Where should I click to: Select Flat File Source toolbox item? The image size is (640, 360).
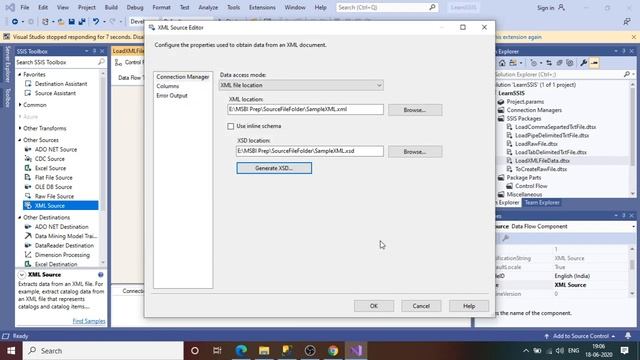coord(53,178)
